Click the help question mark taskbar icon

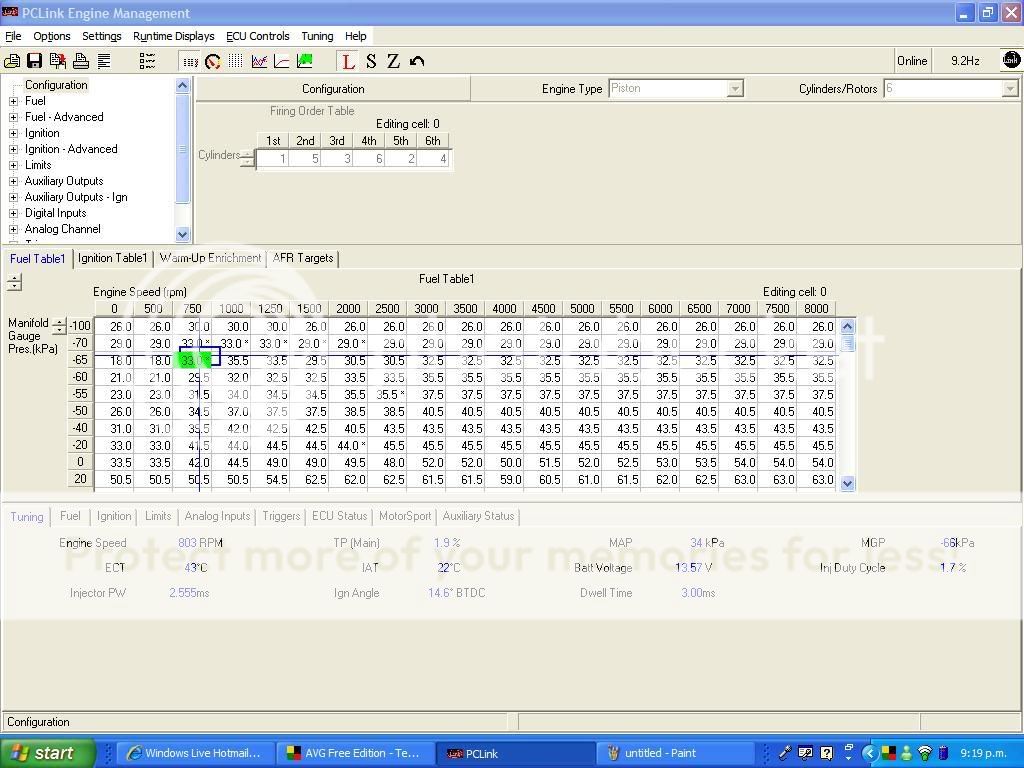tap(826, 753)
